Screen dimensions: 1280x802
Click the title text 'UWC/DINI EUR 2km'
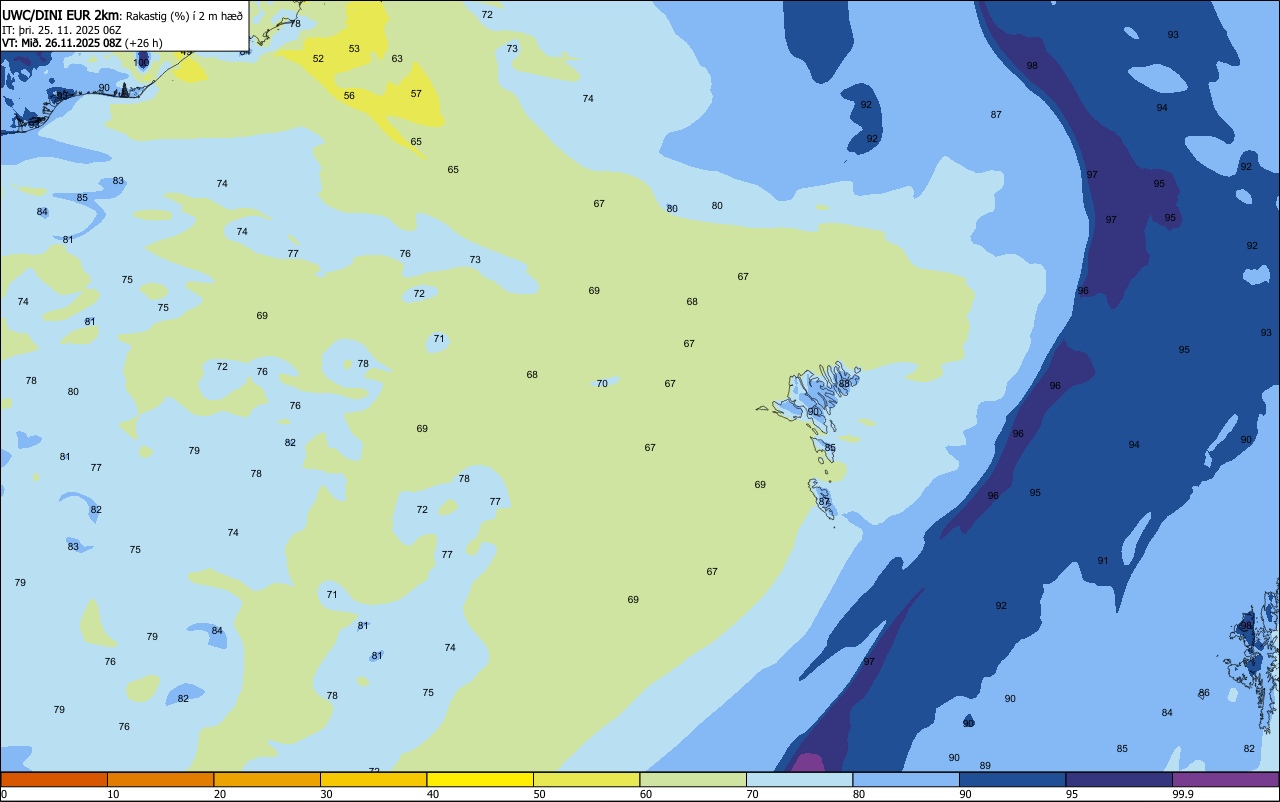(60, 14)
